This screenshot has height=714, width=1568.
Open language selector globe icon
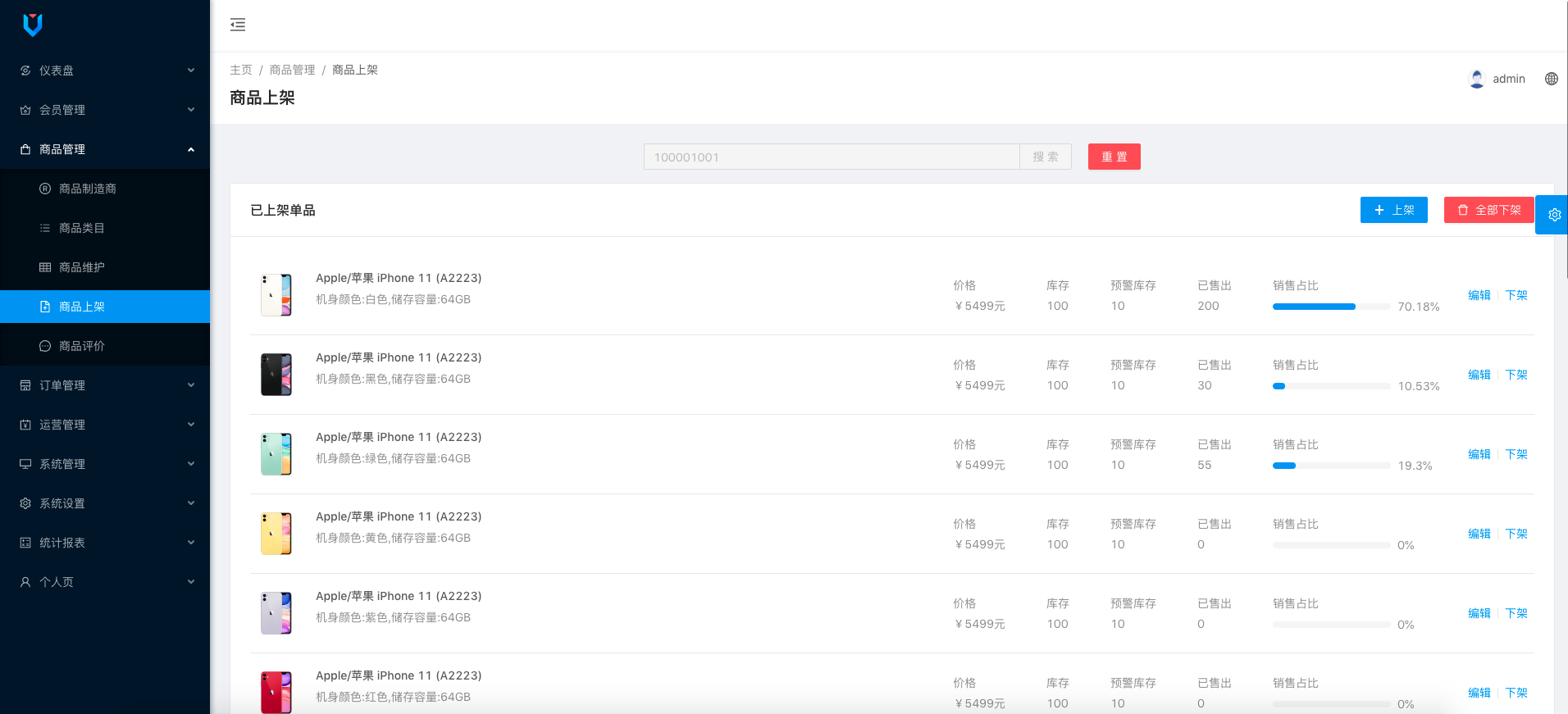1552,79
